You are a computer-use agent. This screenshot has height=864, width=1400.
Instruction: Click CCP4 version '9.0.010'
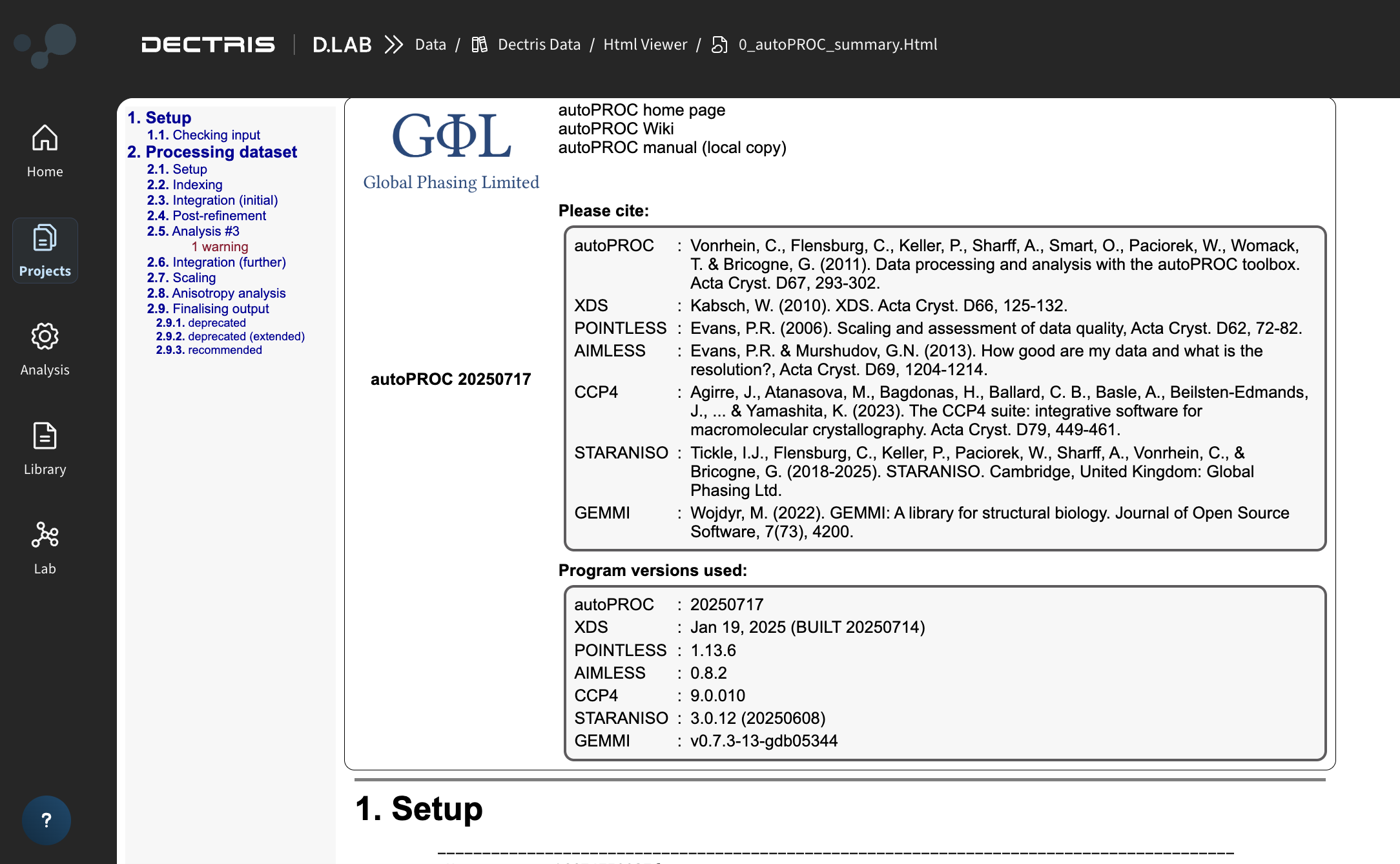pos(718,695)
